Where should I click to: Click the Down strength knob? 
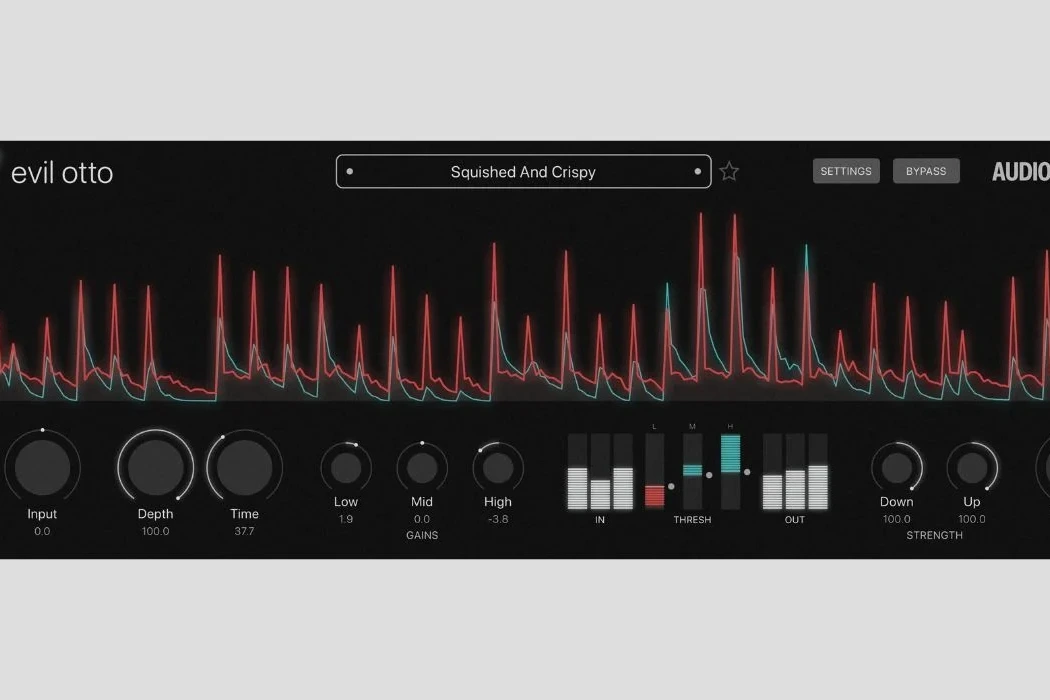[897, 467]
